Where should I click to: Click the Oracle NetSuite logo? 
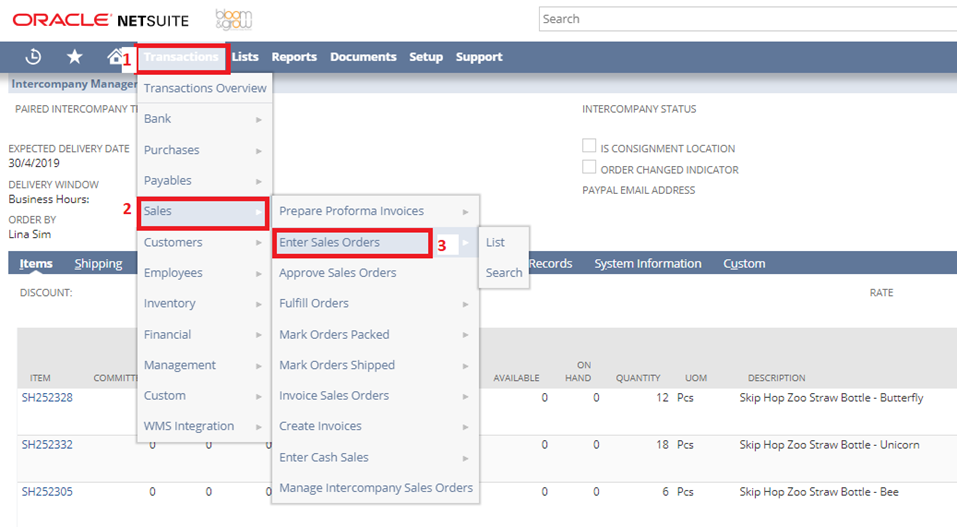pos(101,20)
